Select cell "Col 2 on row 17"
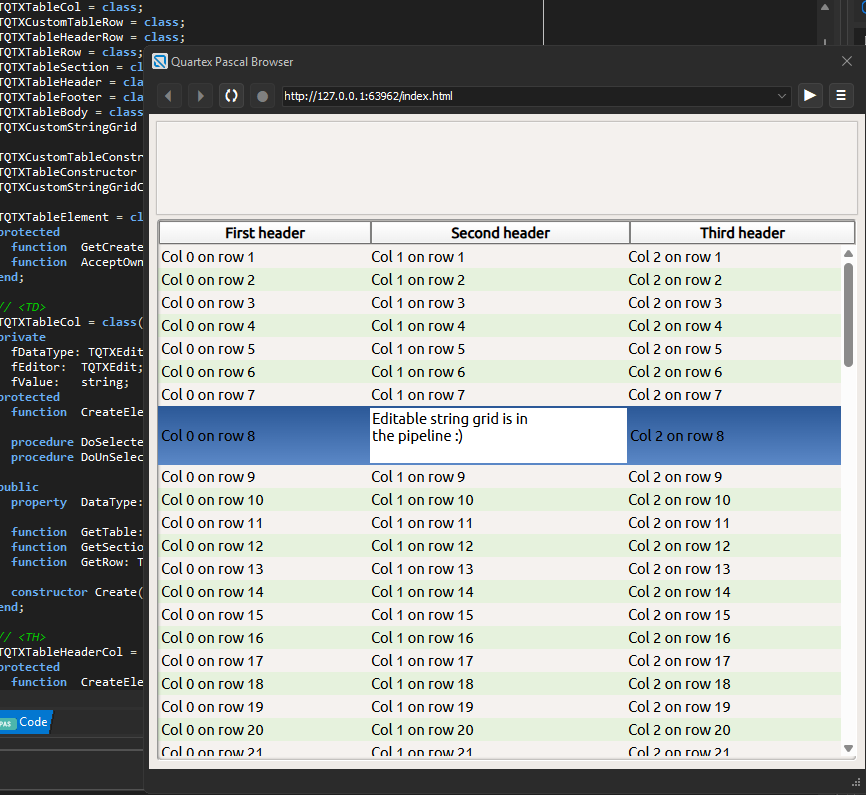Image resolution: width=866 pixels, height=795 pixels. point(679,661)
